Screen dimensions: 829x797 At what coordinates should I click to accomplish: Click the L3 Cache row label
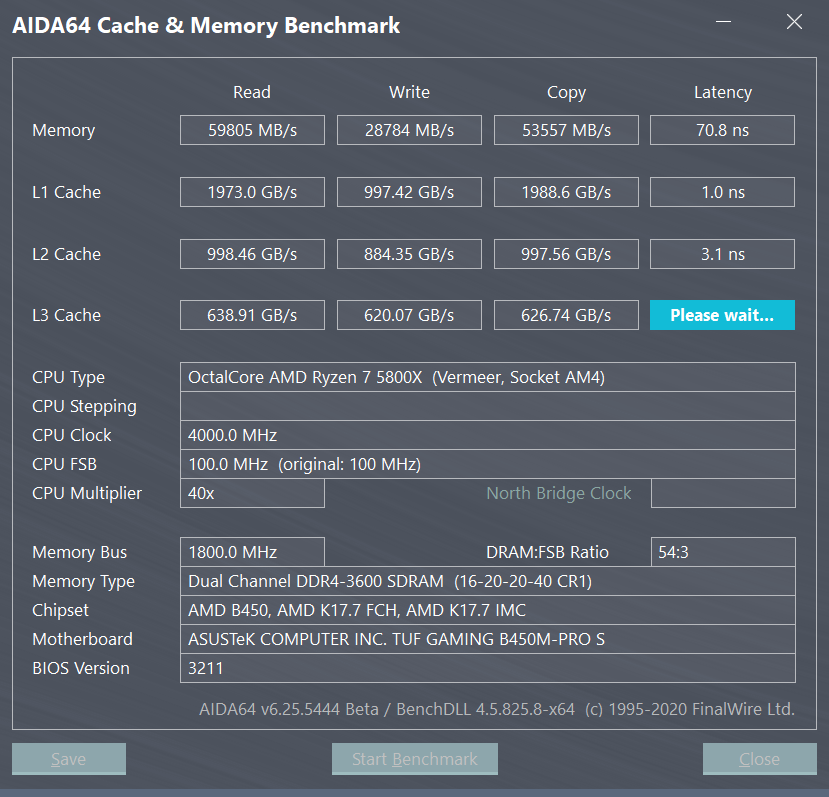tap(67, 315)
